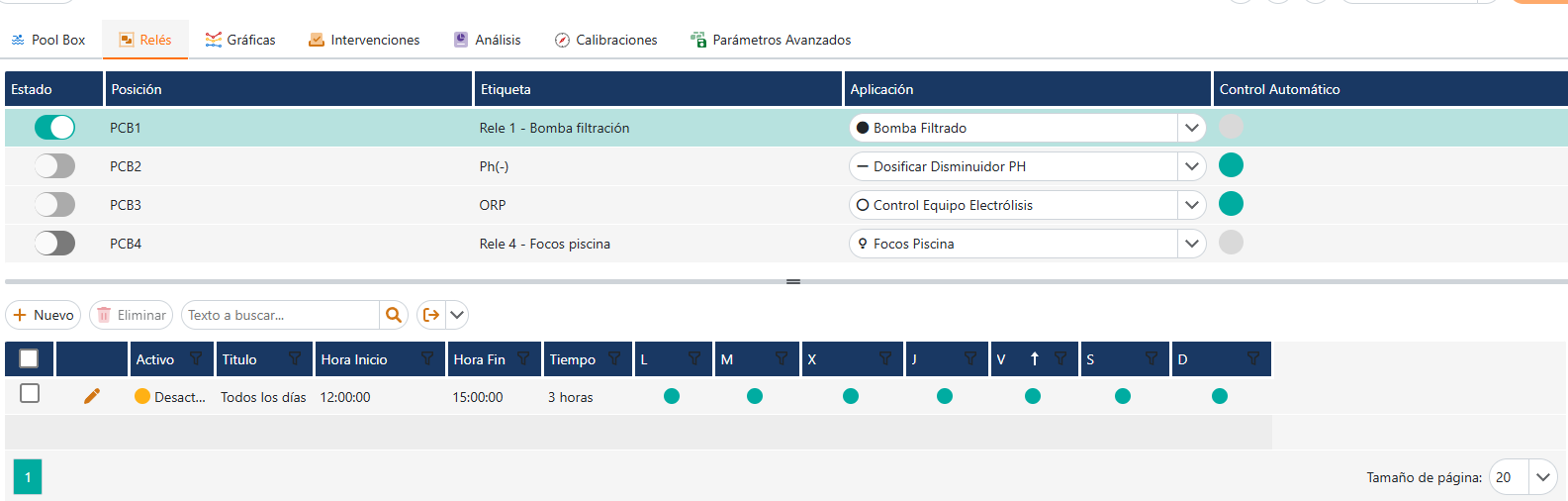
Task: Expand the Dosificar Disminuidor PH dropdown
Action: [1192, 166]
